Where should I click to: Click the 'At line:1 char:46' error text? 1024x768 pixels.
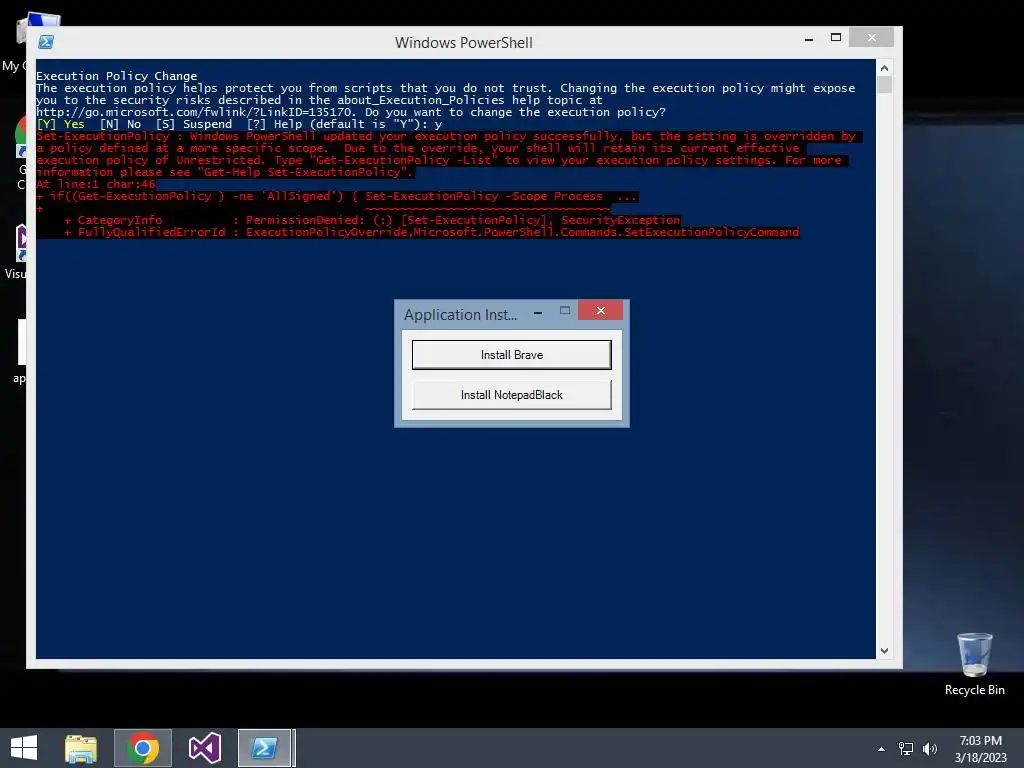(96, 184)
